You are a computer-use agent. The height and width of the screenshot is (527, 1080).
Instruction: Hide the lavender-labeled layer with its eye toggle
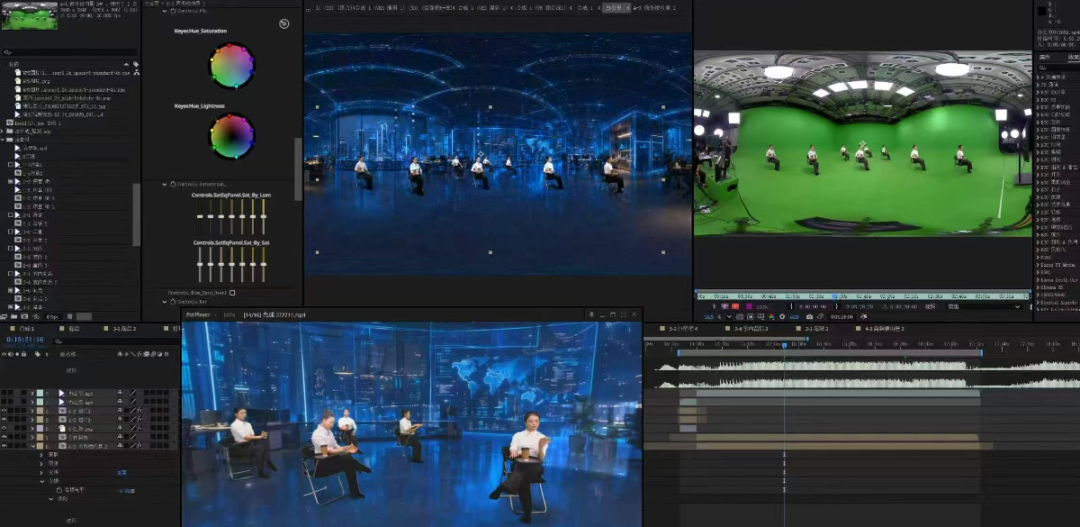3,428
